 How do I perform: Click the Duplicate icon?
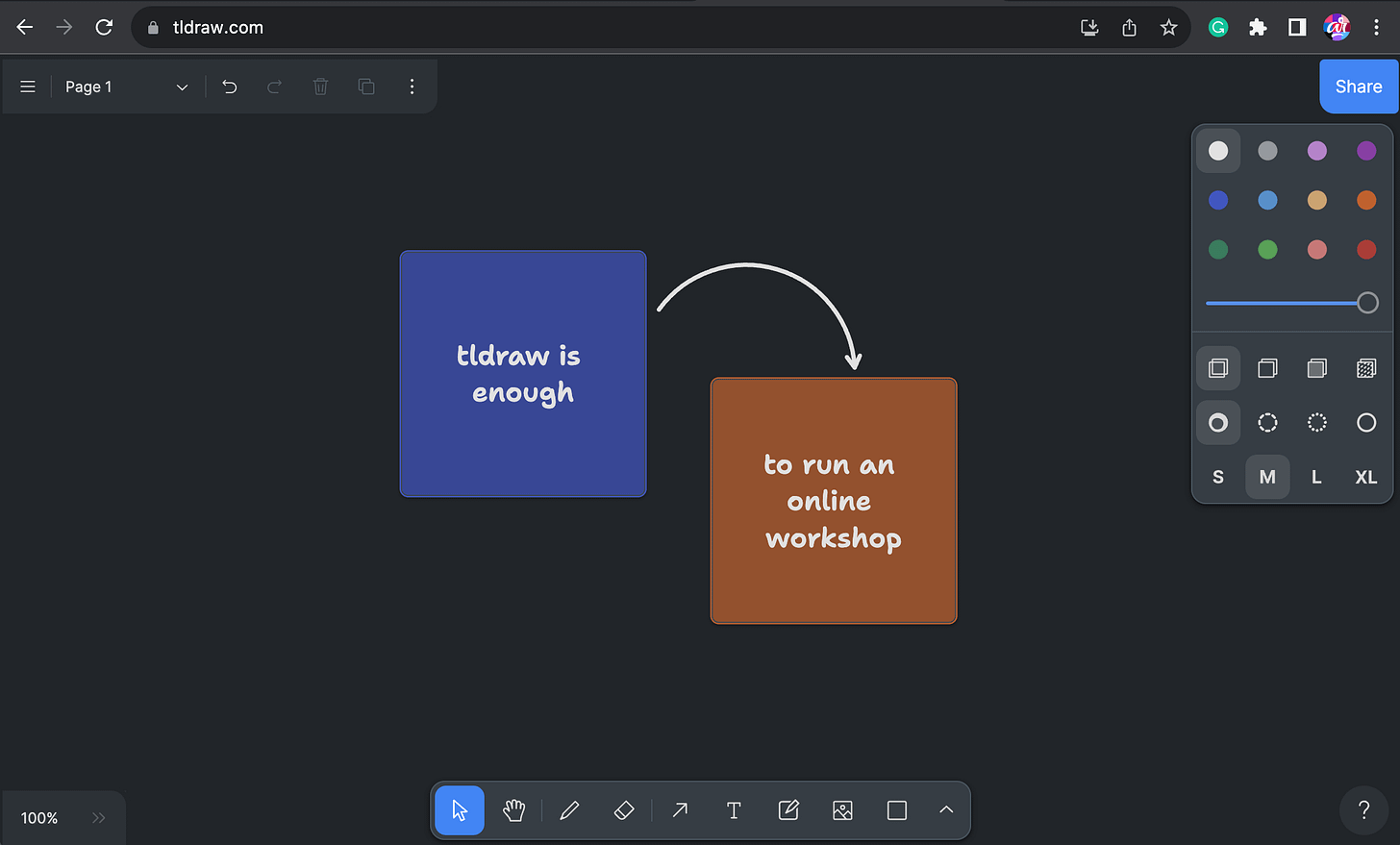click(366, 87)
